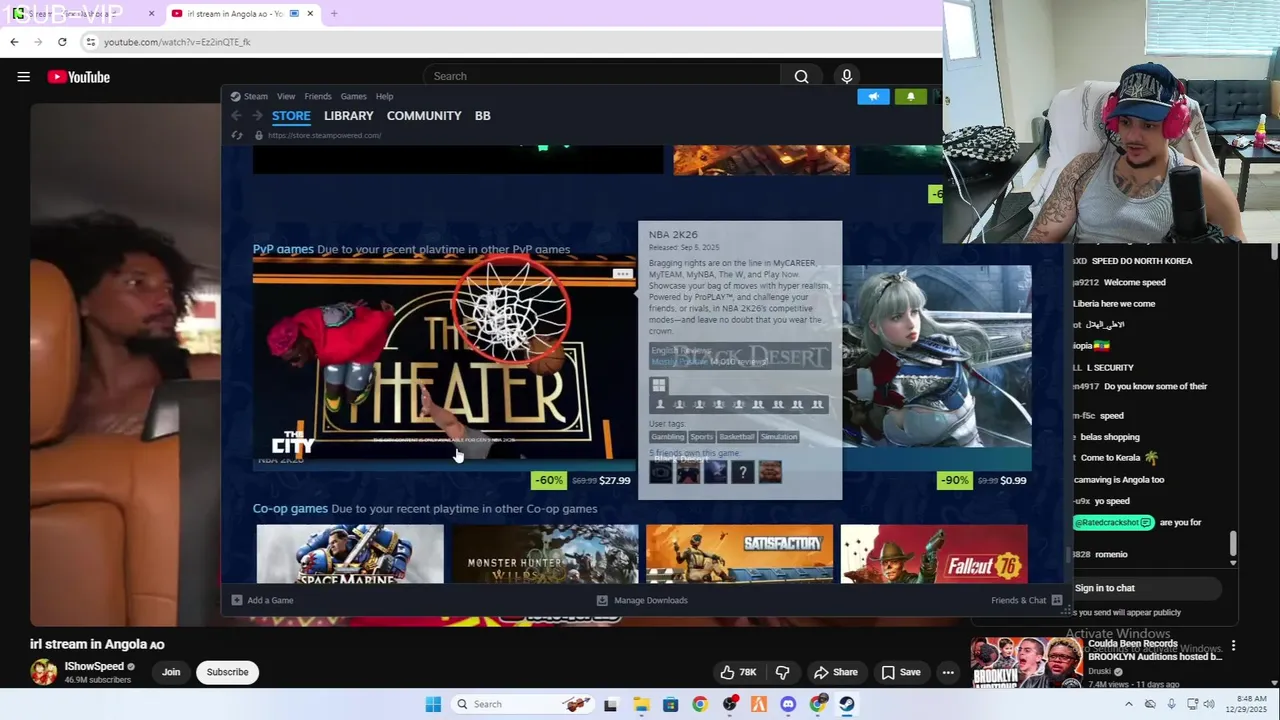The width and height of the screenshot is (1280, 720).
Task: Open a new browser tab
Action: click(334, 14)
